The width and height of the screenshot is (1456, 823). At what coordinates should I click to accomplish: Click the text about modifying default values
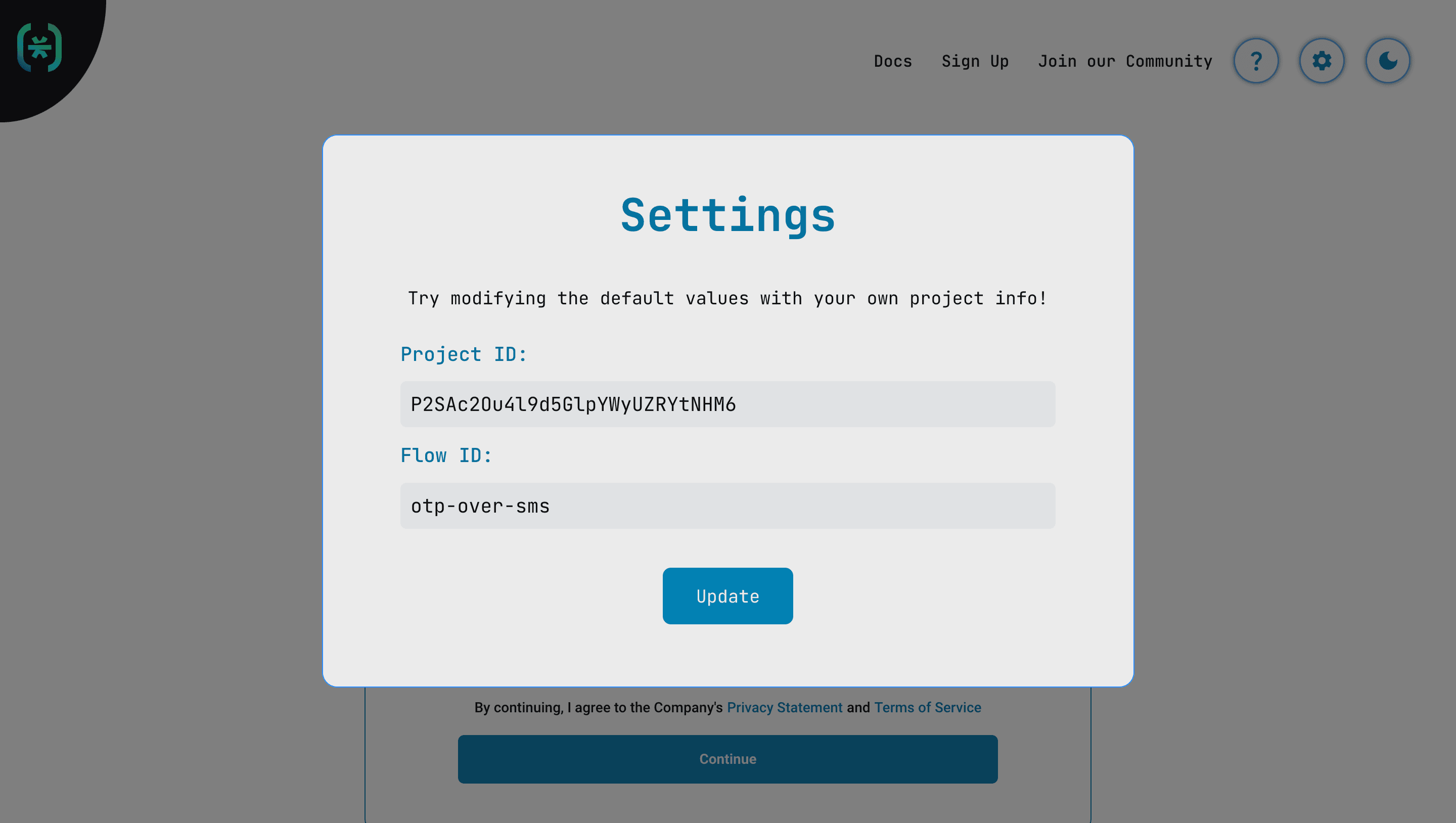coord(727,298)
